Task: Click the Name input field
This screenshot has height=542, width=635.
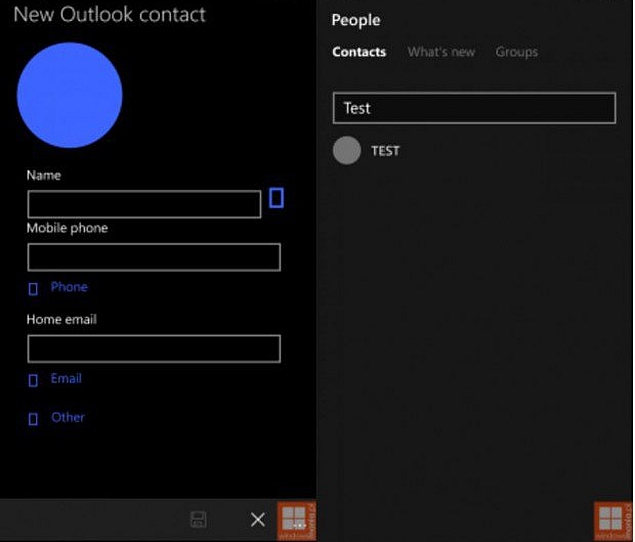Action: (144, 204)
